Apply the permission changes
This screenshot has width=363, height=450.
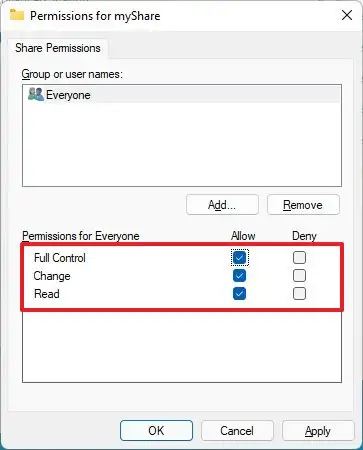pyautogui.click(x=318, y=431)
